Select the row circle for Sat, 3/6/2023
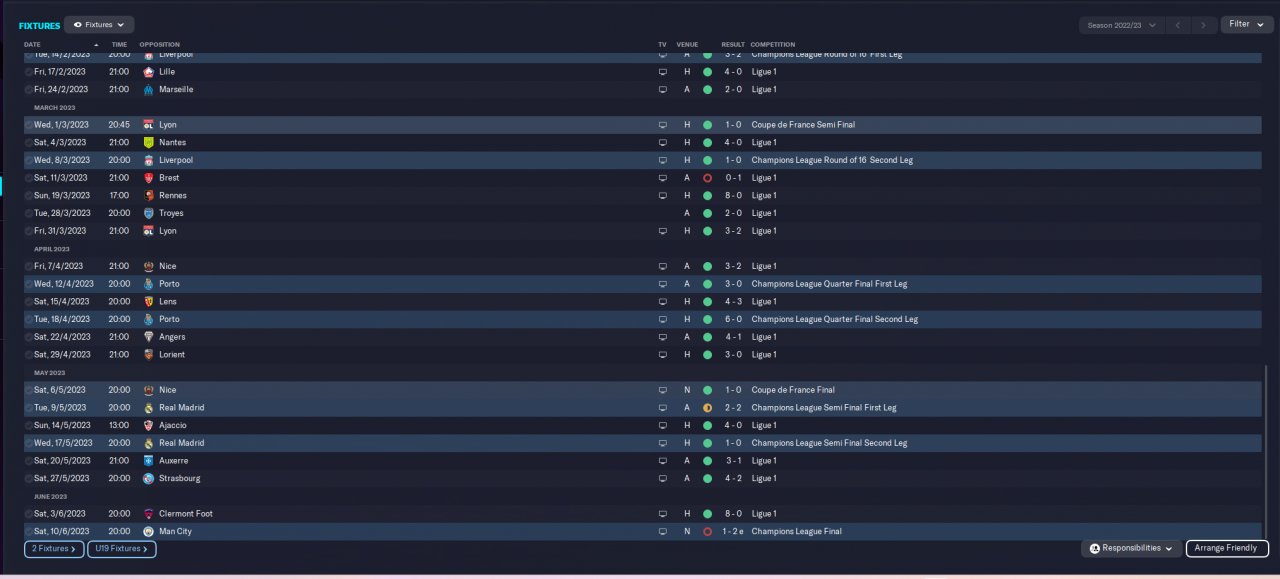The height and width of the screenshot is (579, 1280). [x=29, y=514]
